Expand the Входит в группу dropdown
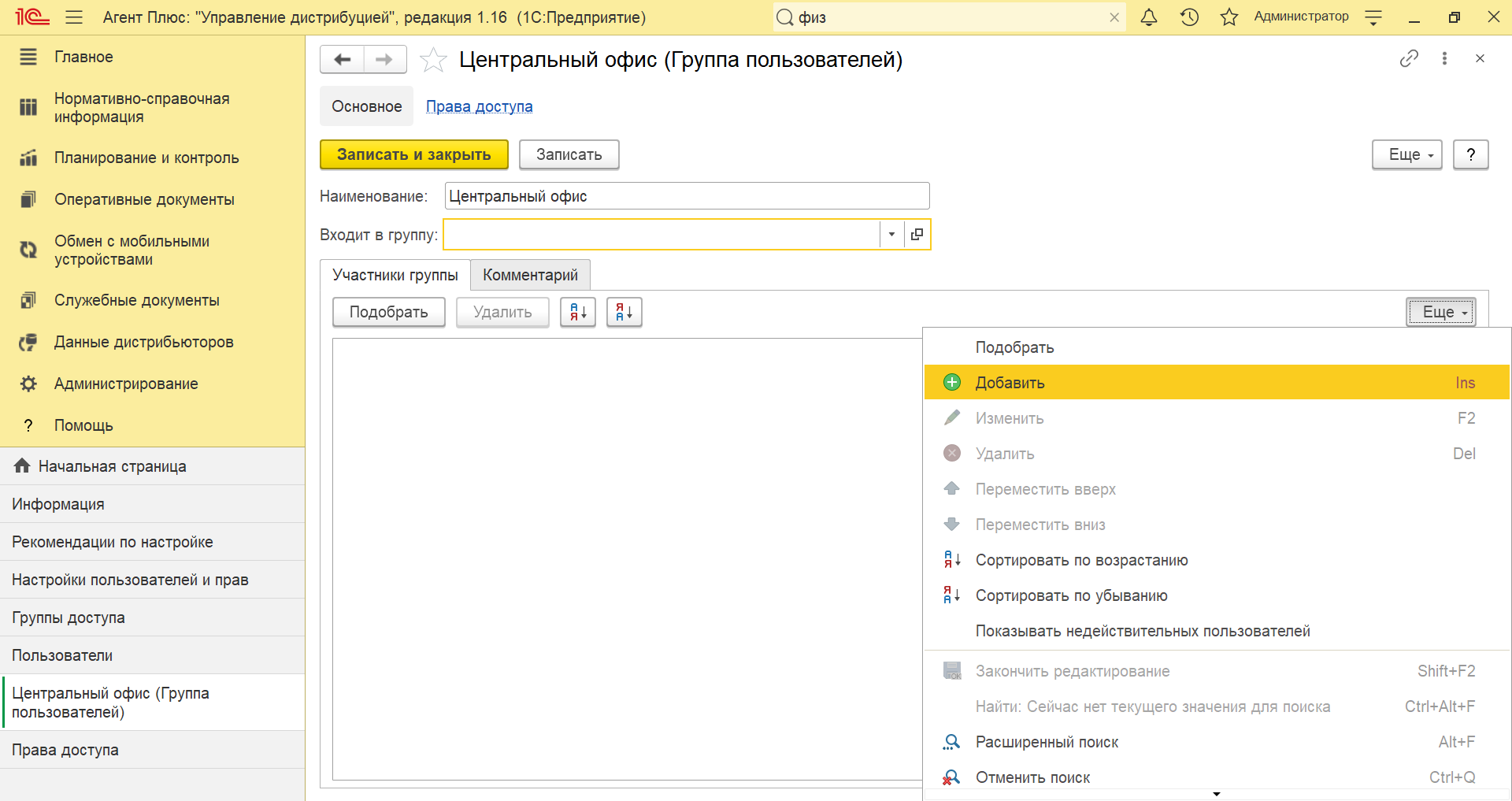The width and height of the screenshot is (1512, 801). click(x=891, y=234)
